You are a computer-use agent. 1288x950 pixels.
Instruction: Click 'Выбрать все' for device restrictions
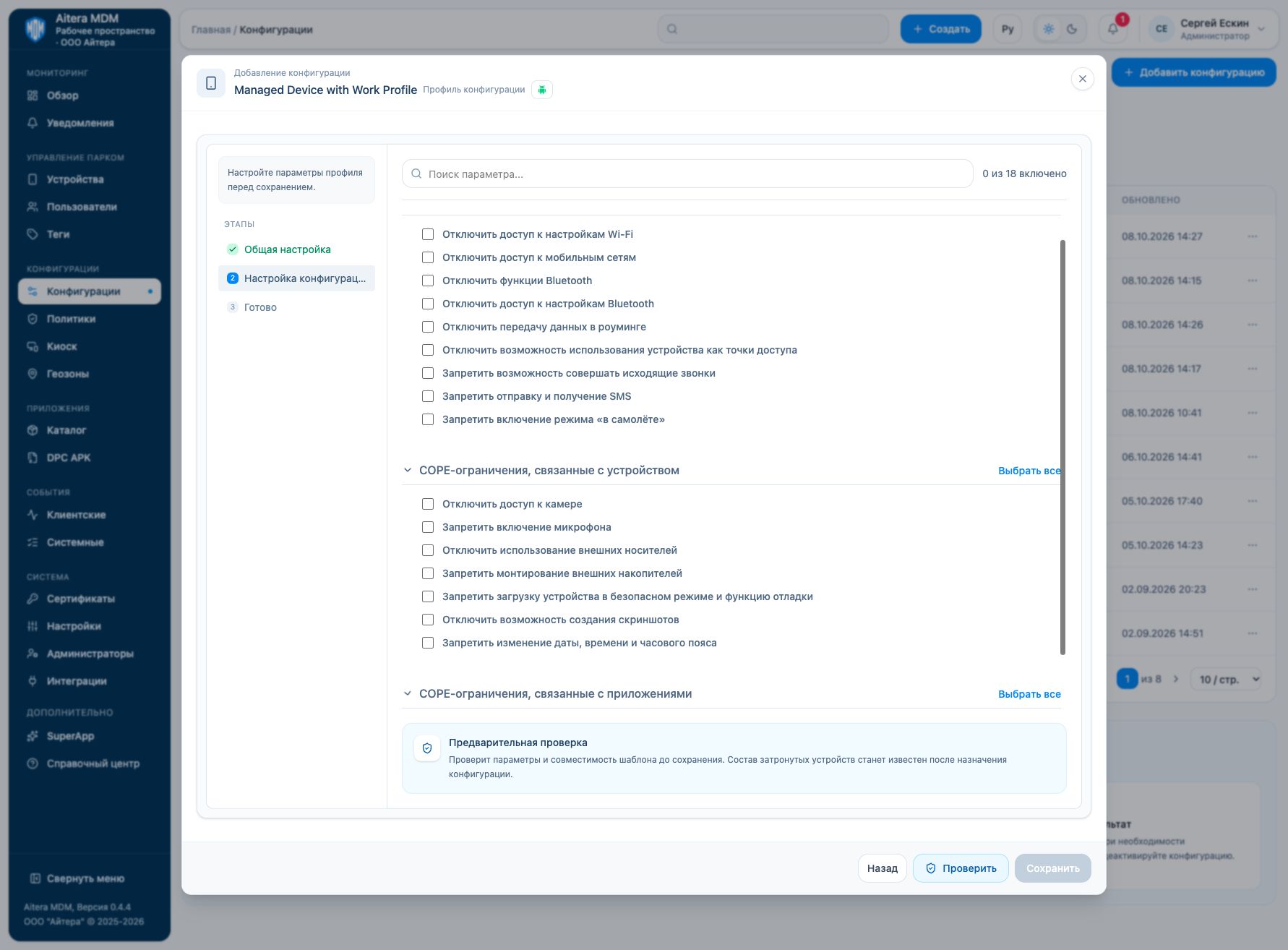[1029, 471]
